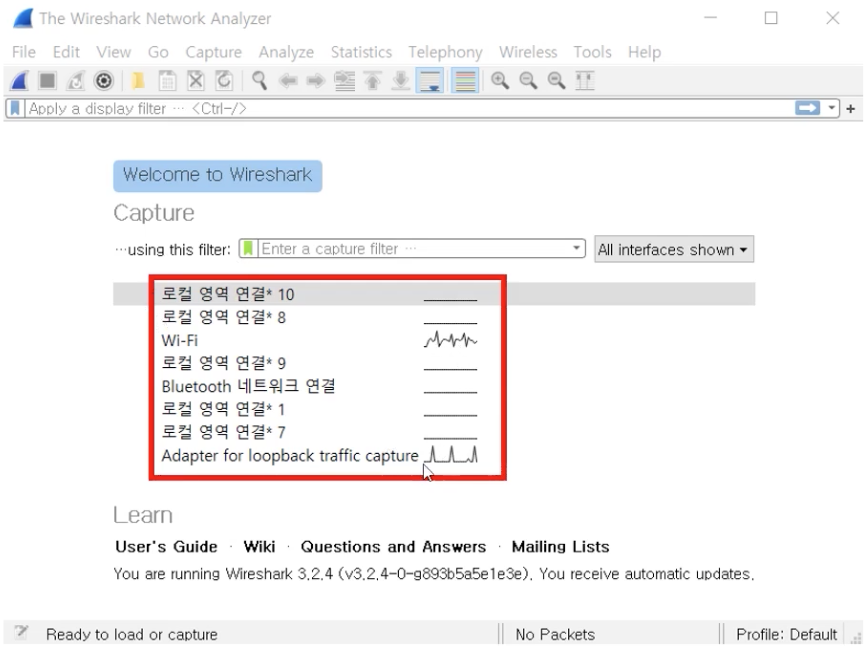This screenshot has width=868, height=654.
Task: Click Welcome to Wireshark banner
Action: (218, 176)
